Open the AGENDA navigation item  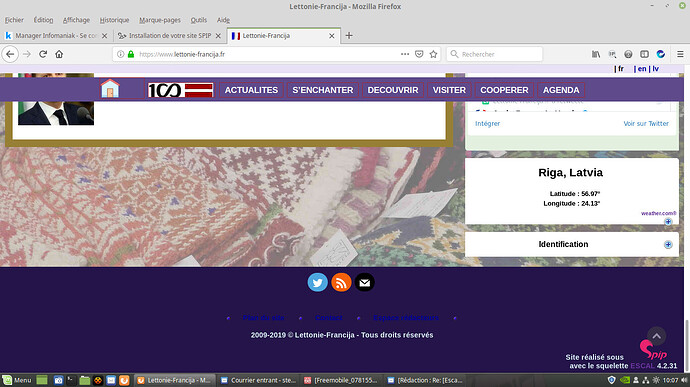561,90
